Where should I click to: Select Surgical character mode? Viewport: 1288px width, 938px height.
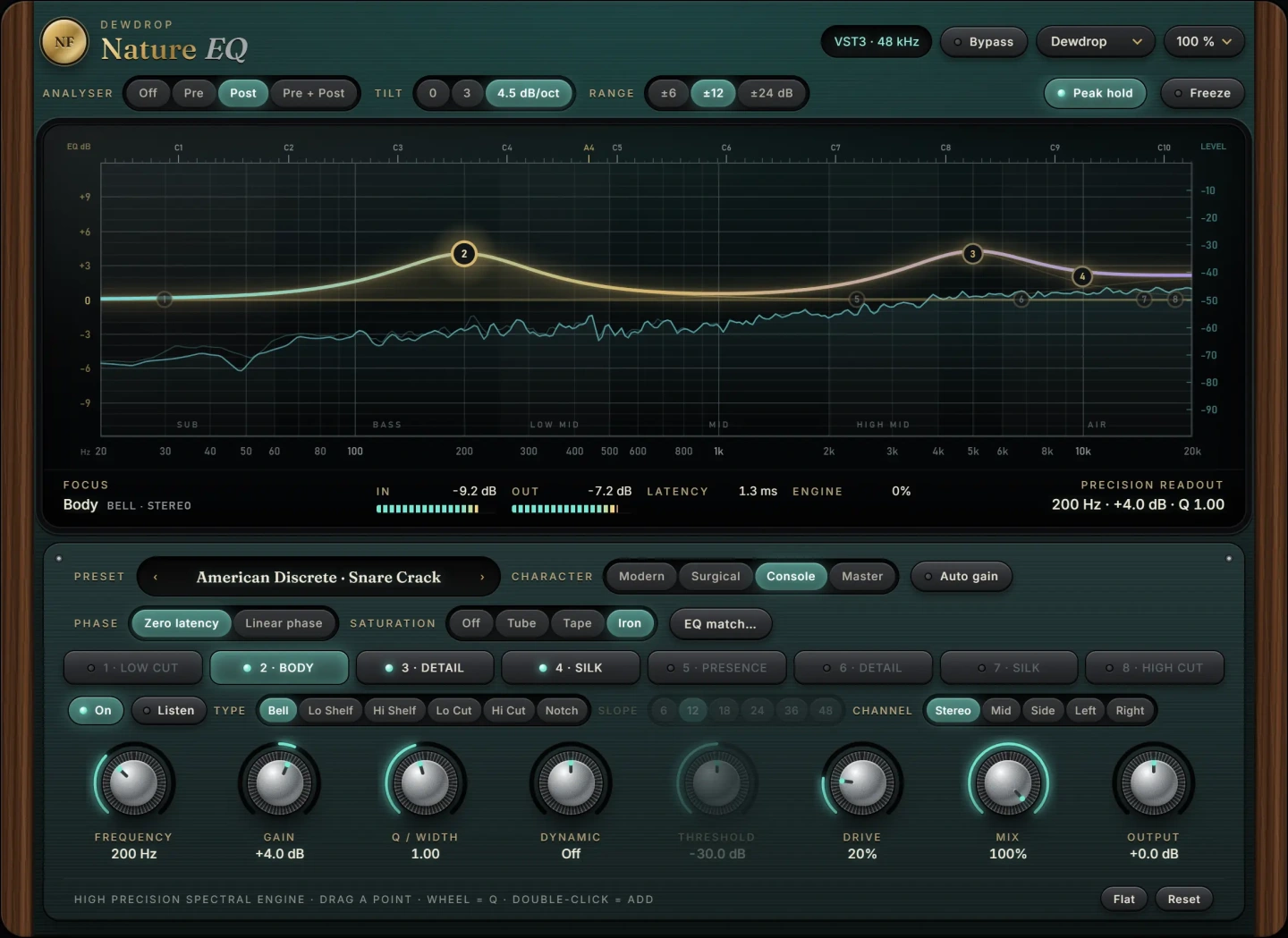coord(716,577)
